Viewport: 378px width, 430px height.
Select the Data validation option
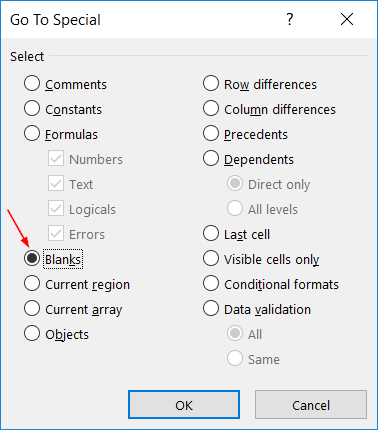[x=211, y=309]
